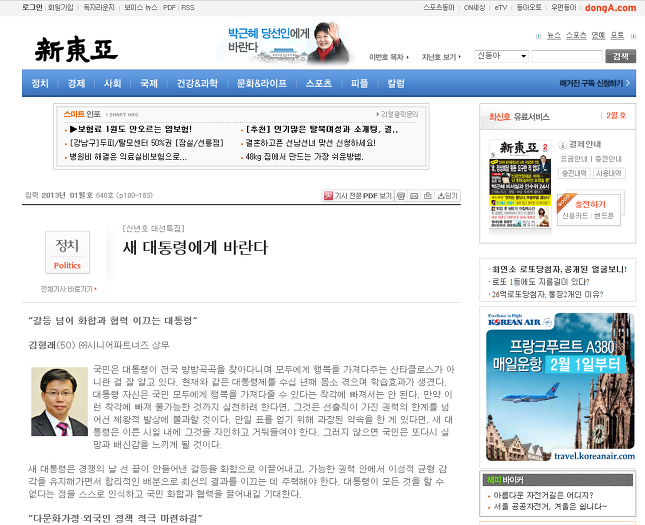The image size is (645, 525).
Task: Click the 新東亞 site logo
Action: click(x=76, y=49)
